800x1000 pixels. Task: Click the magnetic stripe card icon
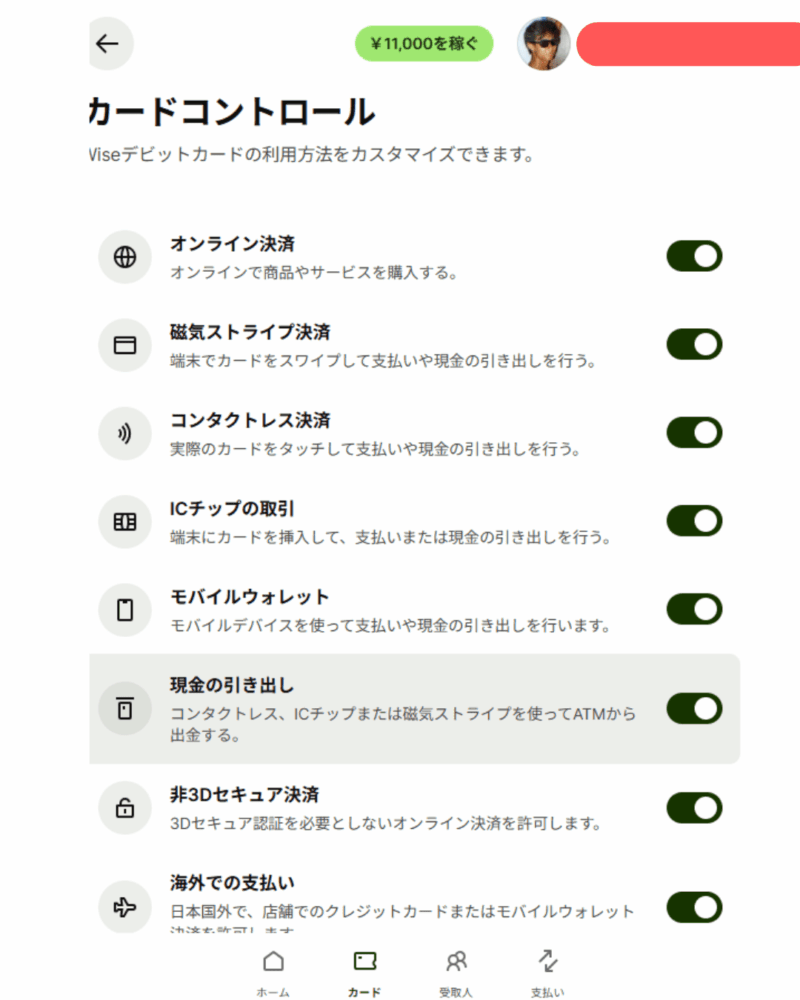[124, 345]
